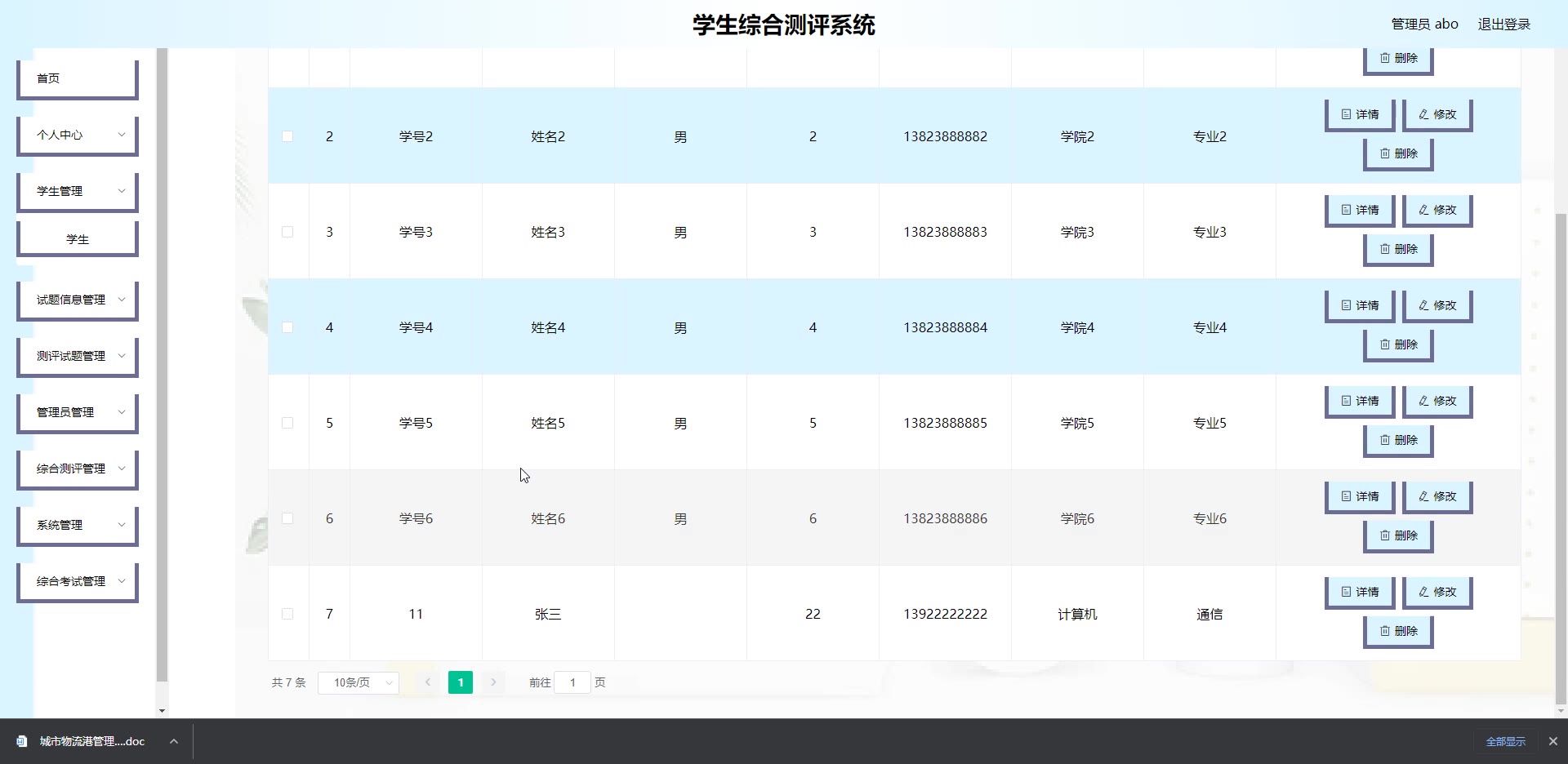1568x764 pixels.
Task: Remove the 姓名5 student record
Action: tap(1398, 441)
